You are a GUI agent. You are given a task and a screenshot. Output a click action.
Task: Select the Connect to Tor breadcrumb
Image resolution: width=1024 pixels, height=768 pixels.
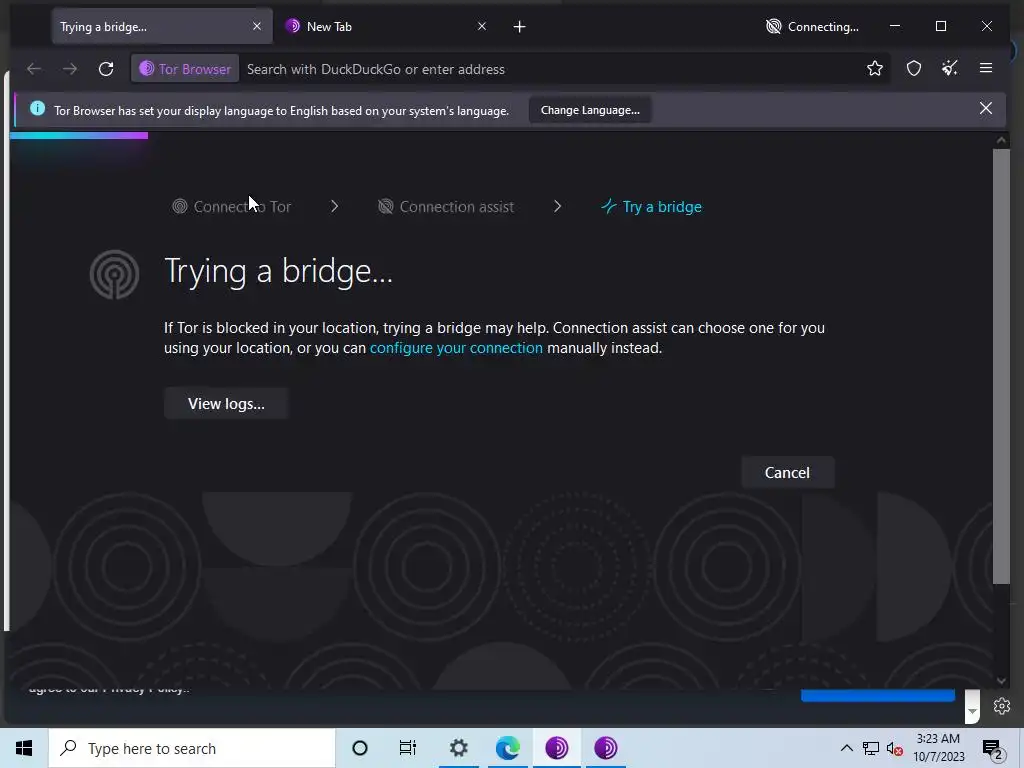tap(232, 206)
